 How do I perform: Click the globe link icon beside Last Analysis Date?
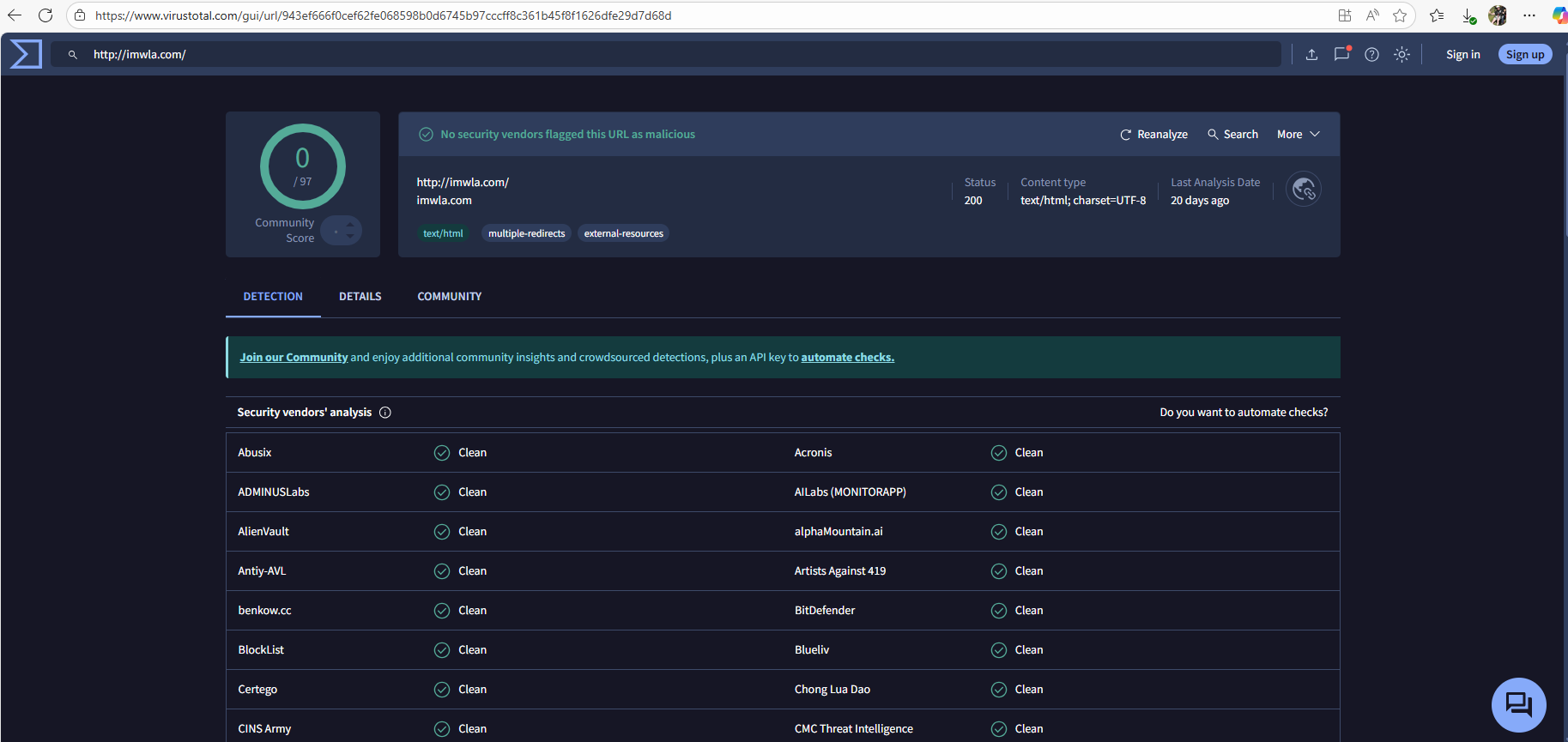[1304, 189]
